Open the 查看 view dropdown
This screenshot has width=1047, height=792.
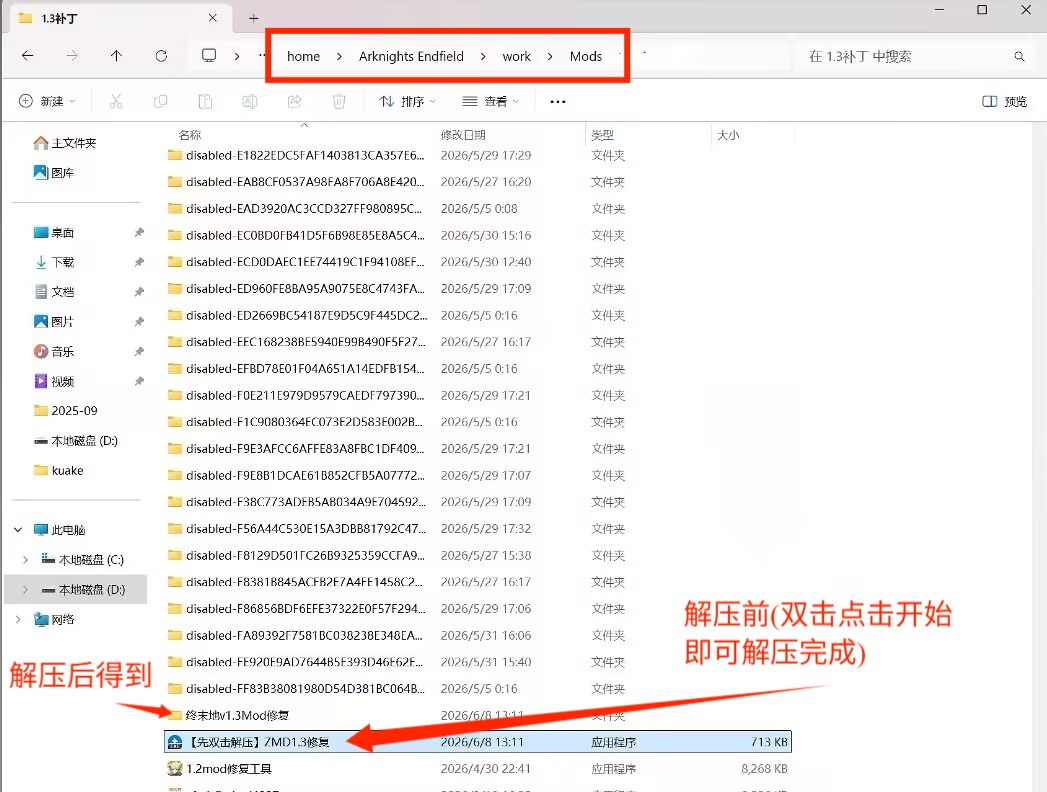pyautogui.click(x=490, y=102)
